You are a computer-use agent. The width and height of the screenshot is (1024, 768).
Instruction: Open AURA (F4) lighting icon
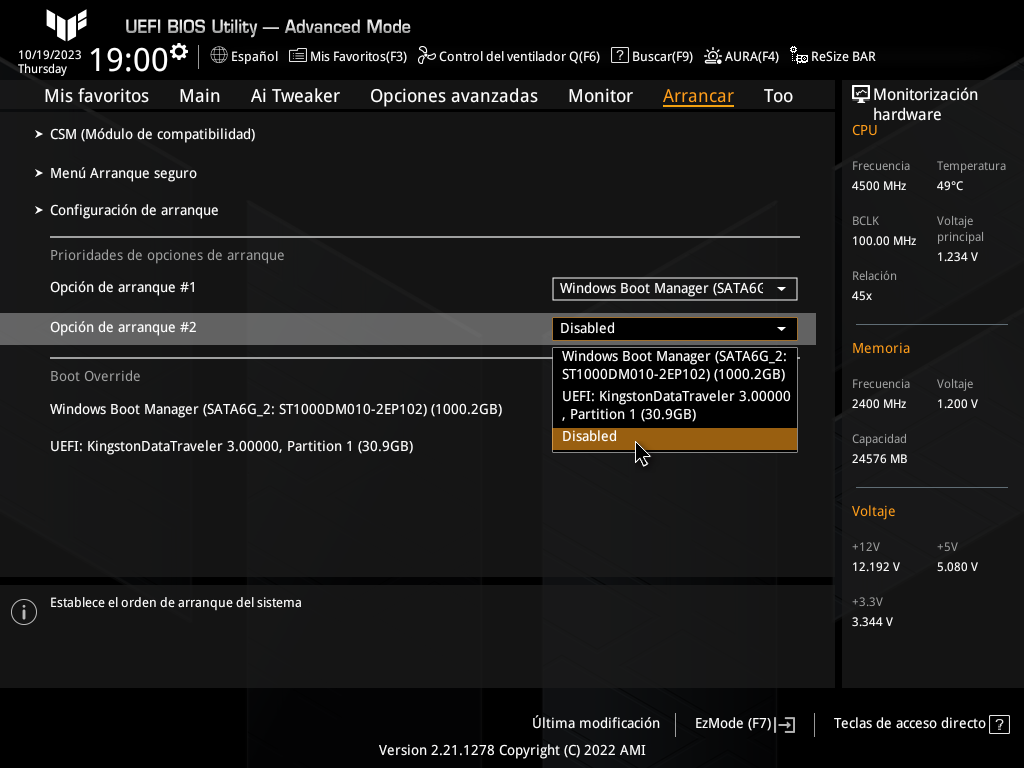click(x=713, y=56)
